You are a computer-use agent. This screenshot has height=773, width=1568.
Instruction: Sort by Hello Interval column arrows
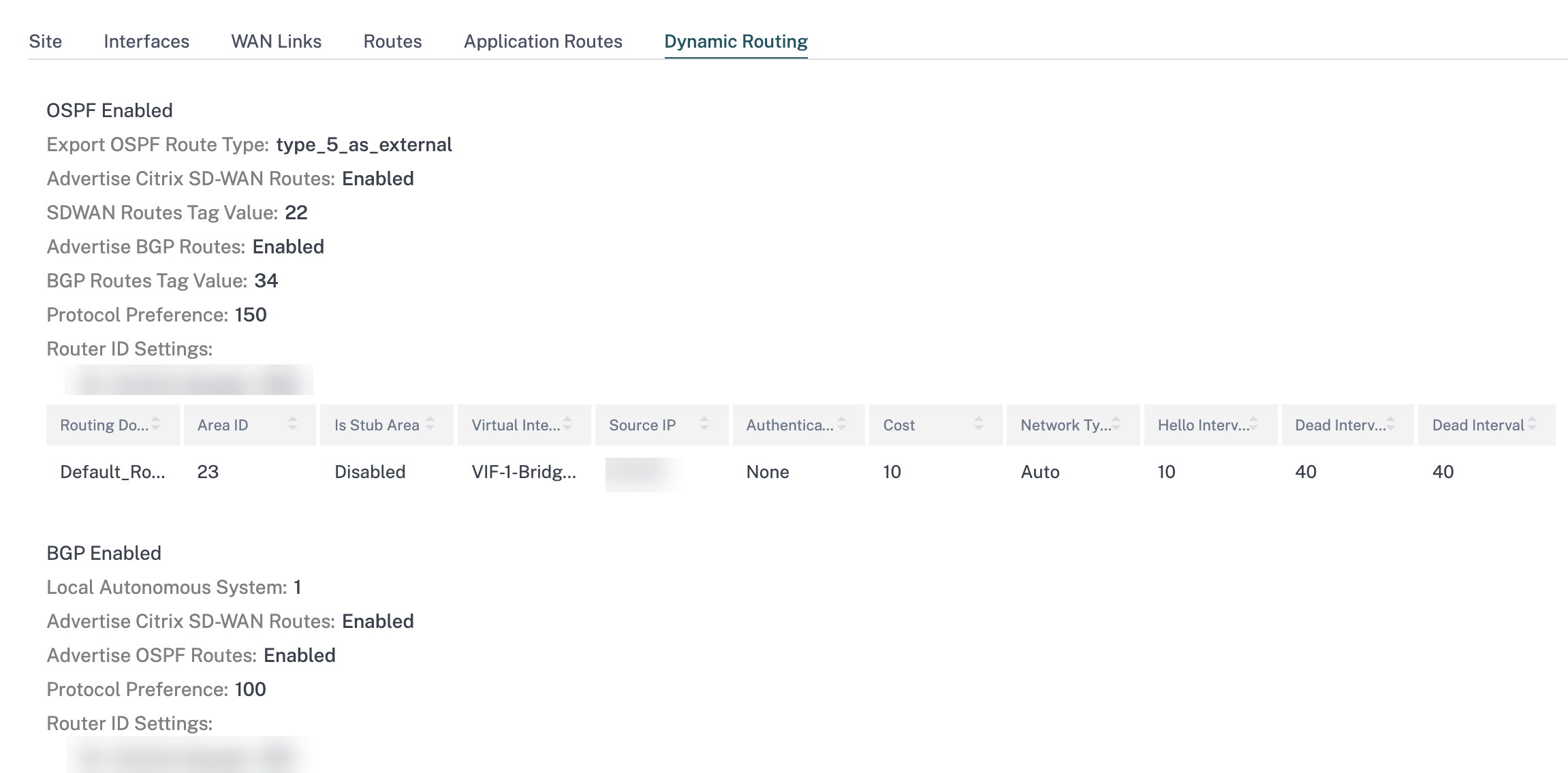pyautogui.click(x=1253, y=424)
